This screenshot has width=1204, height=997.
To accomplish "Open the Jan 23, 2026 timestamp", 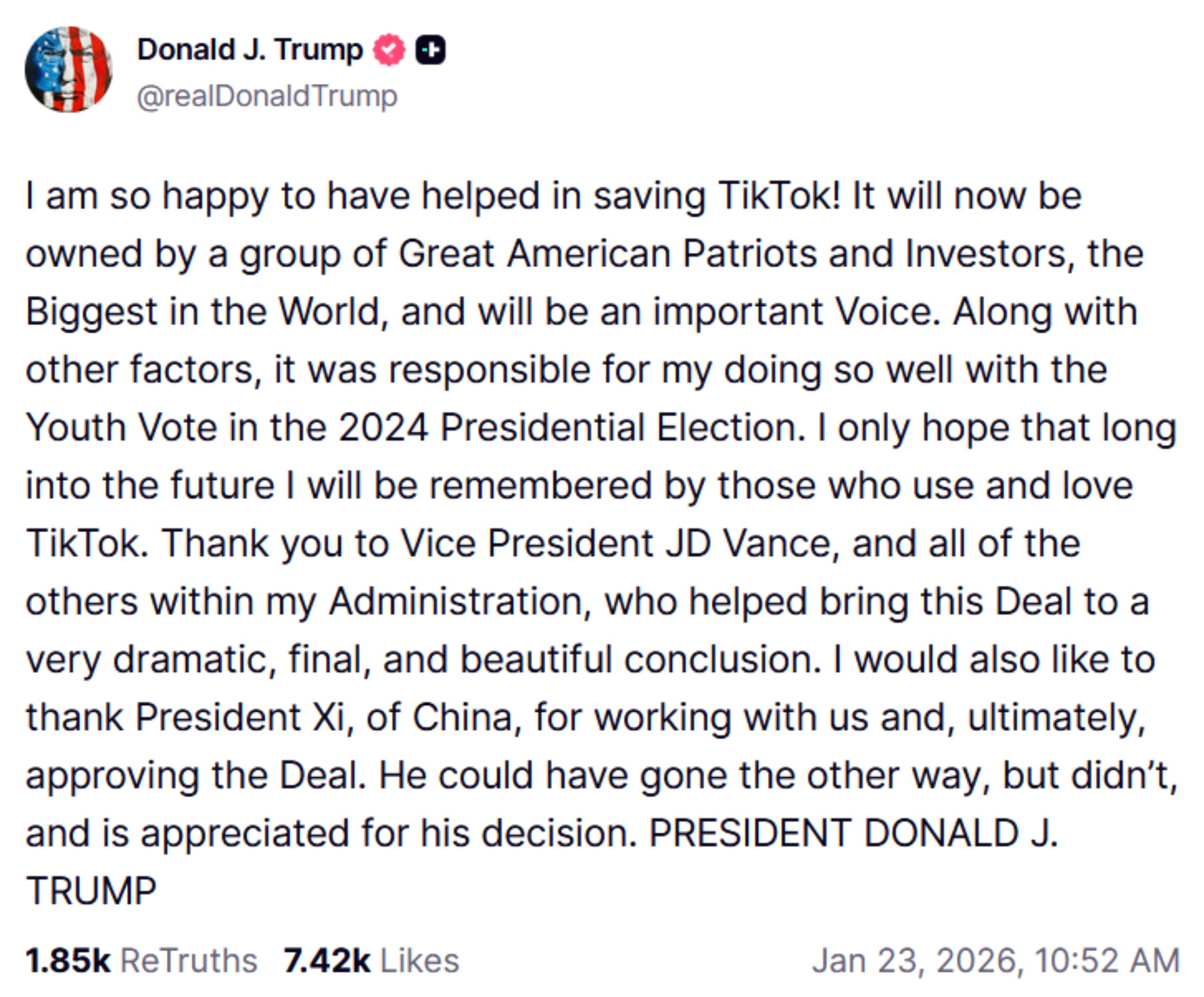I will pyautogui.click(x=996, y=960).
